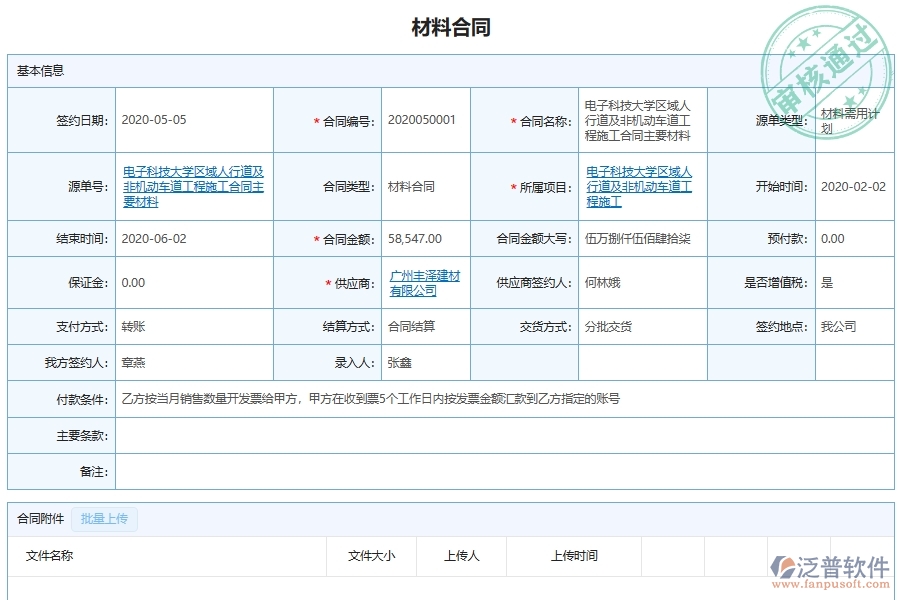Click the 基本信息 section header
This screenshot has width=900, height=600.
coord(40,70)
